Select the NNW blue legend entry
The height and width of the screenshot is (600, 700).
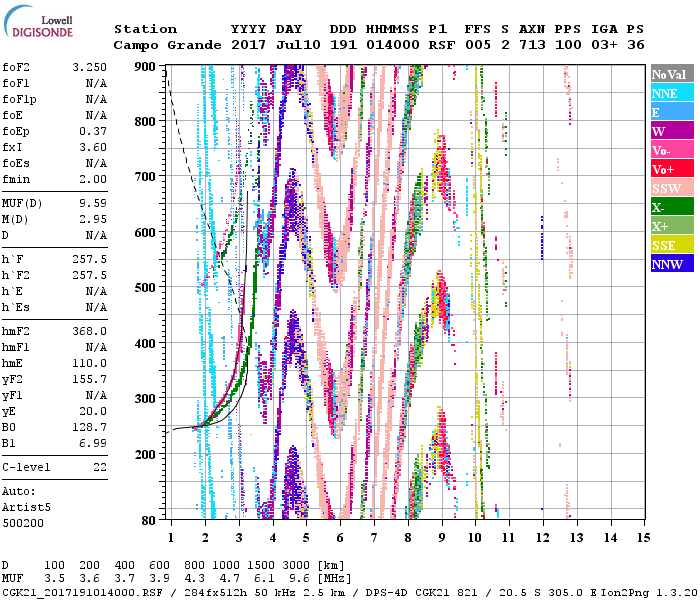point(669,264)
